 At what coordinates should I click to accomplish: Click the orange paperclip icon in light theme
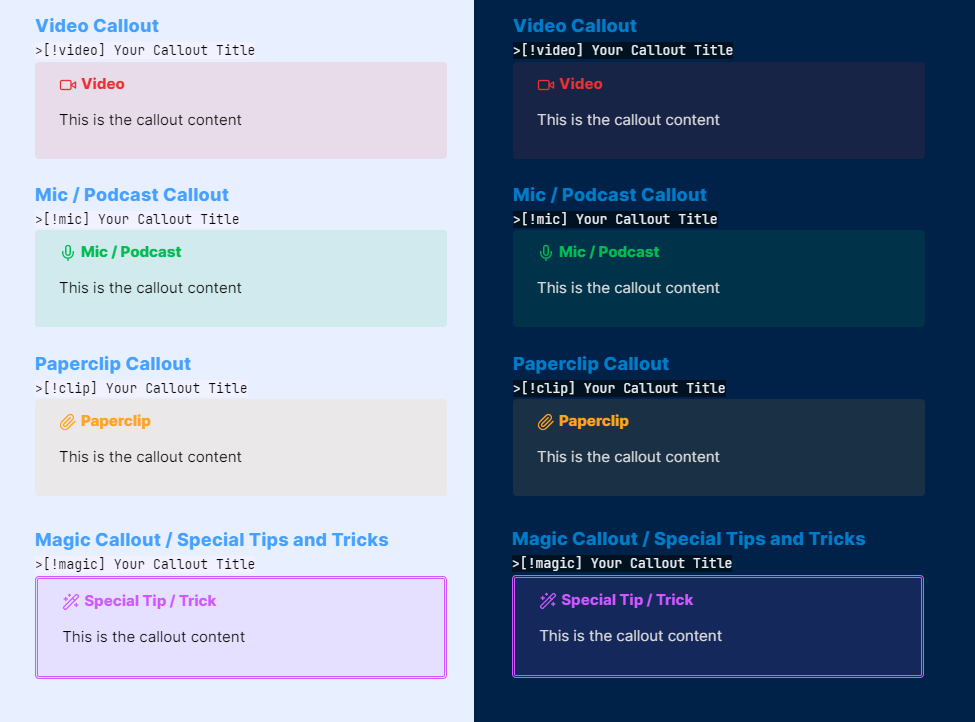(x=68, y=422)
